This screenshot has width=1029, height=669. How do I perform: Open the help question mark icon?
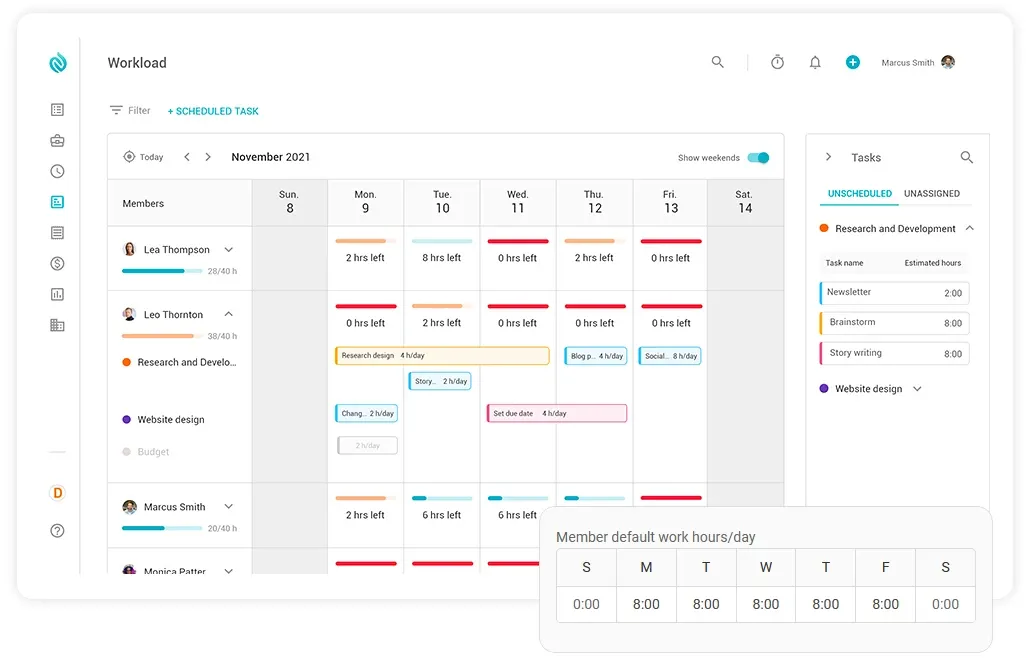[57, 530]
